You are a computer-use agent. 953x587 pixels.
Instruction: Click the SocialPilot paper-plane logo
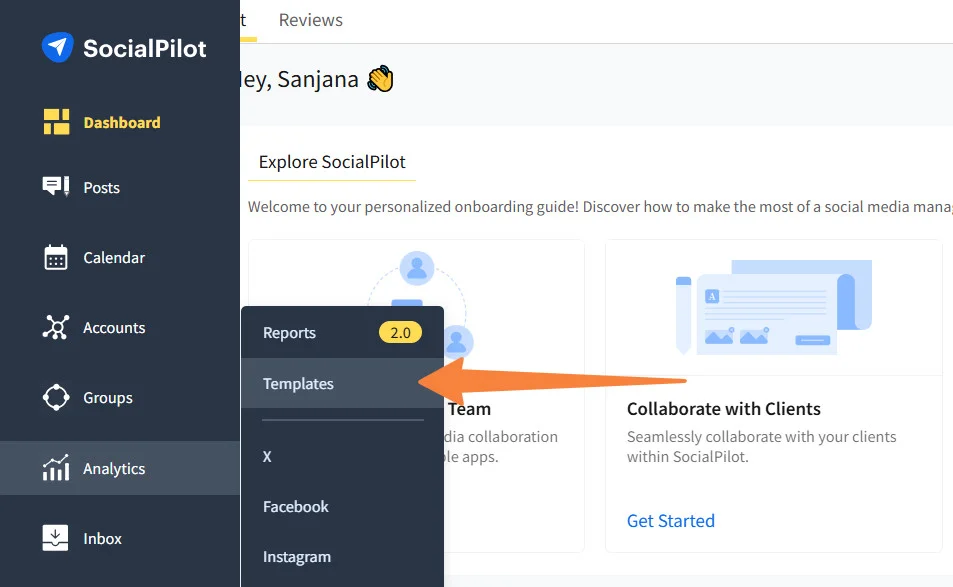tap(53, 47)
